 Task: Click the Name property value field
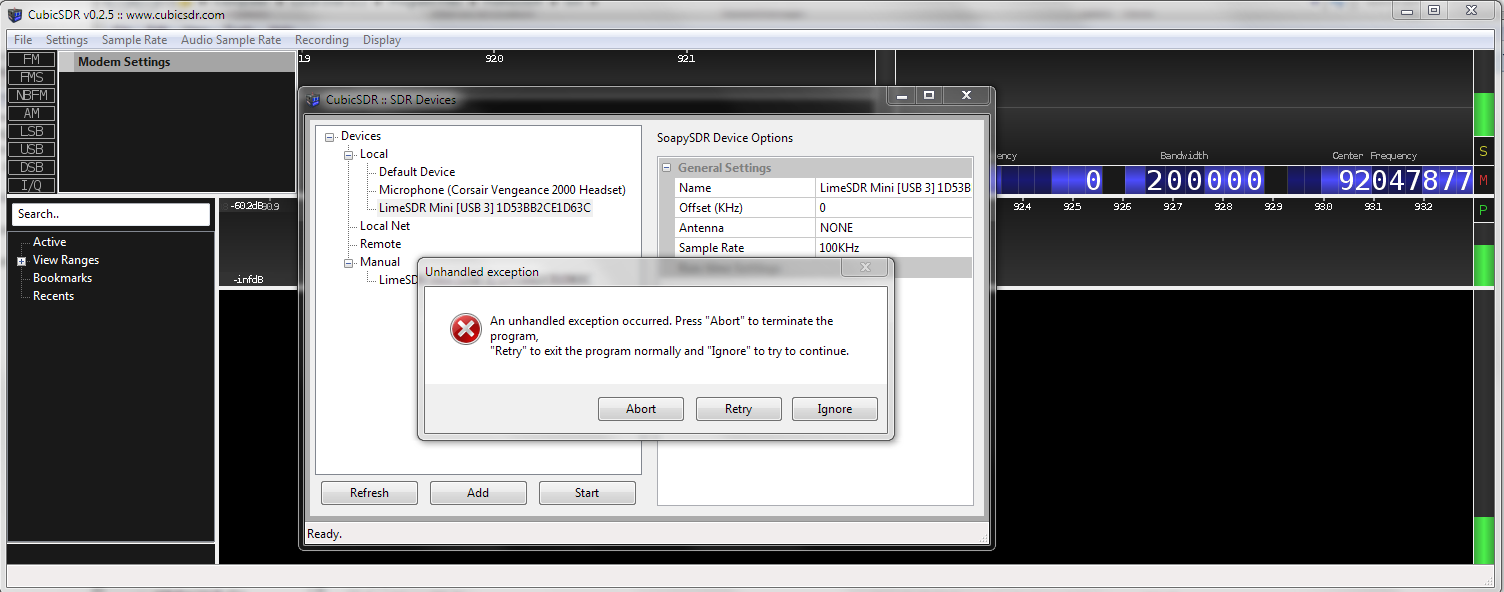(x=893, y=188)
